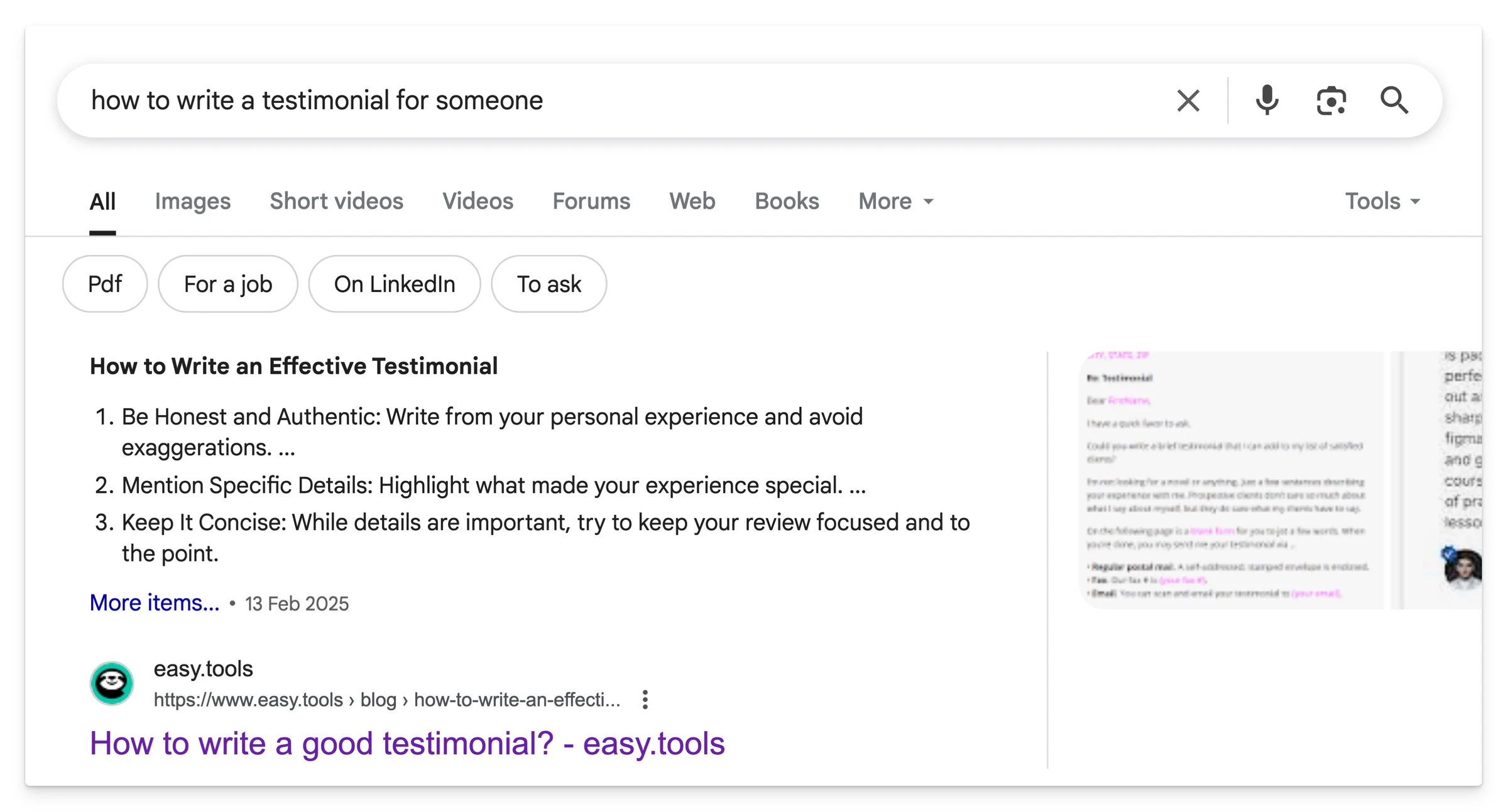Switch to the Images tab

point(193,202)
